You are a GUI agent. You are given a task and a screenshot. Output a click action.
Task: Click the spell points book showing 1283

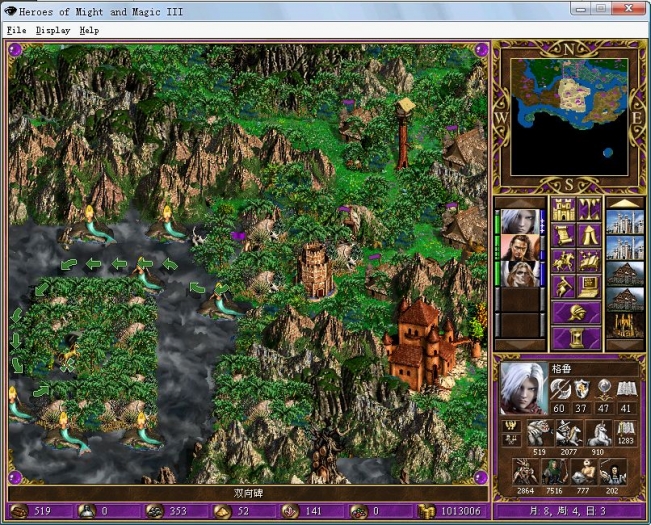[x=626, y=433]
